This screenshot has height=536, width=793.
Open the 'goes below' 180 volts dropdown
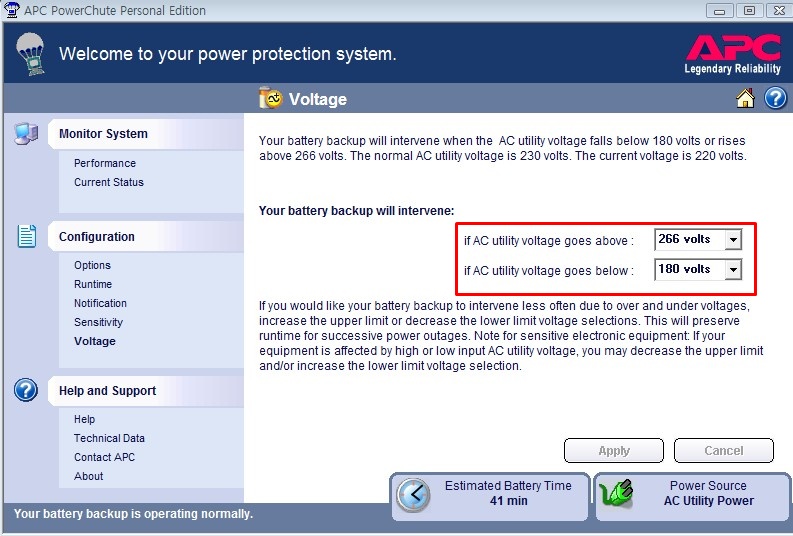[x=733, y=270]
